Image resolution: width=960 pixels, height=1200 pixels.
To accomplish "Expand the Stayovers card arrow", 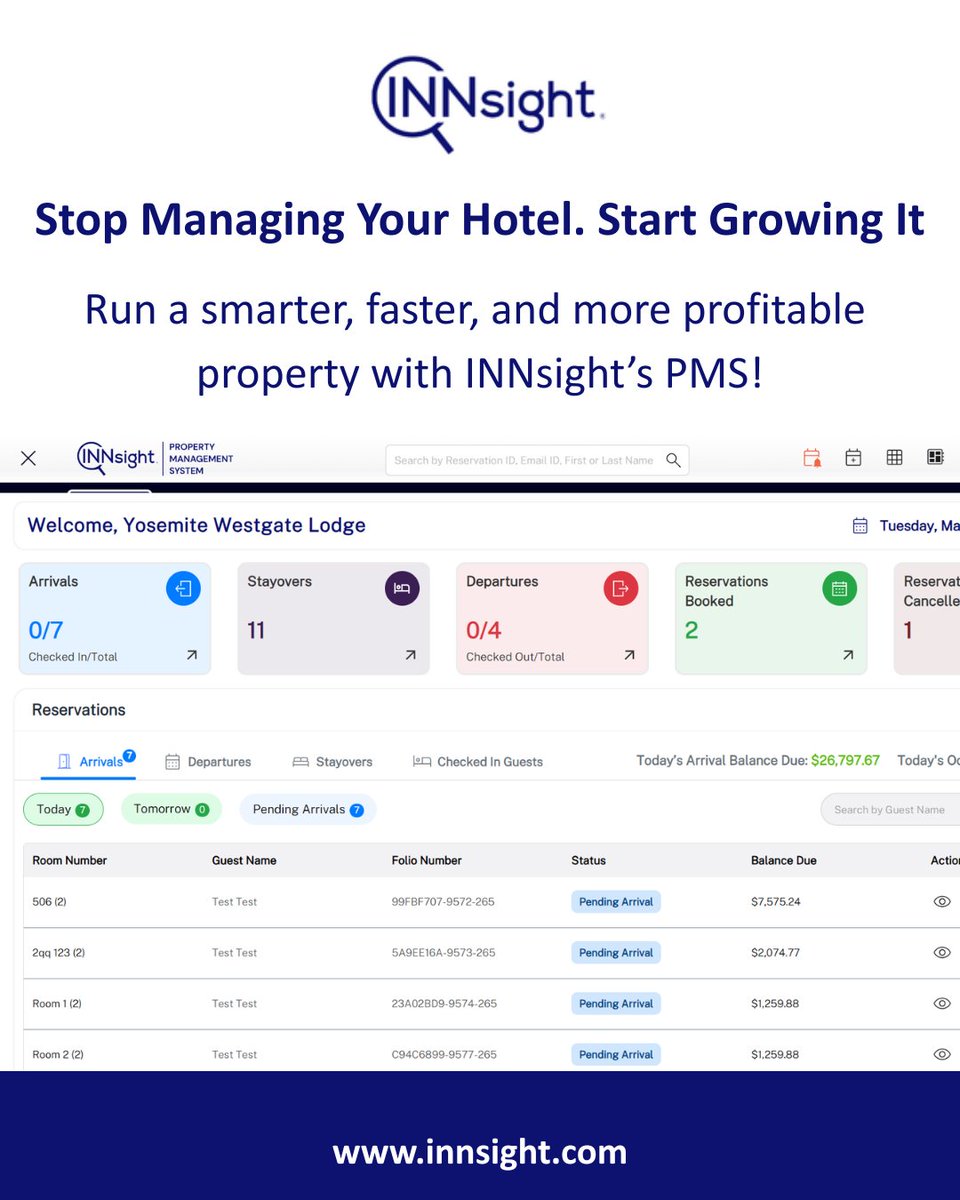I will pyautogui.click(x=410, y=656).
